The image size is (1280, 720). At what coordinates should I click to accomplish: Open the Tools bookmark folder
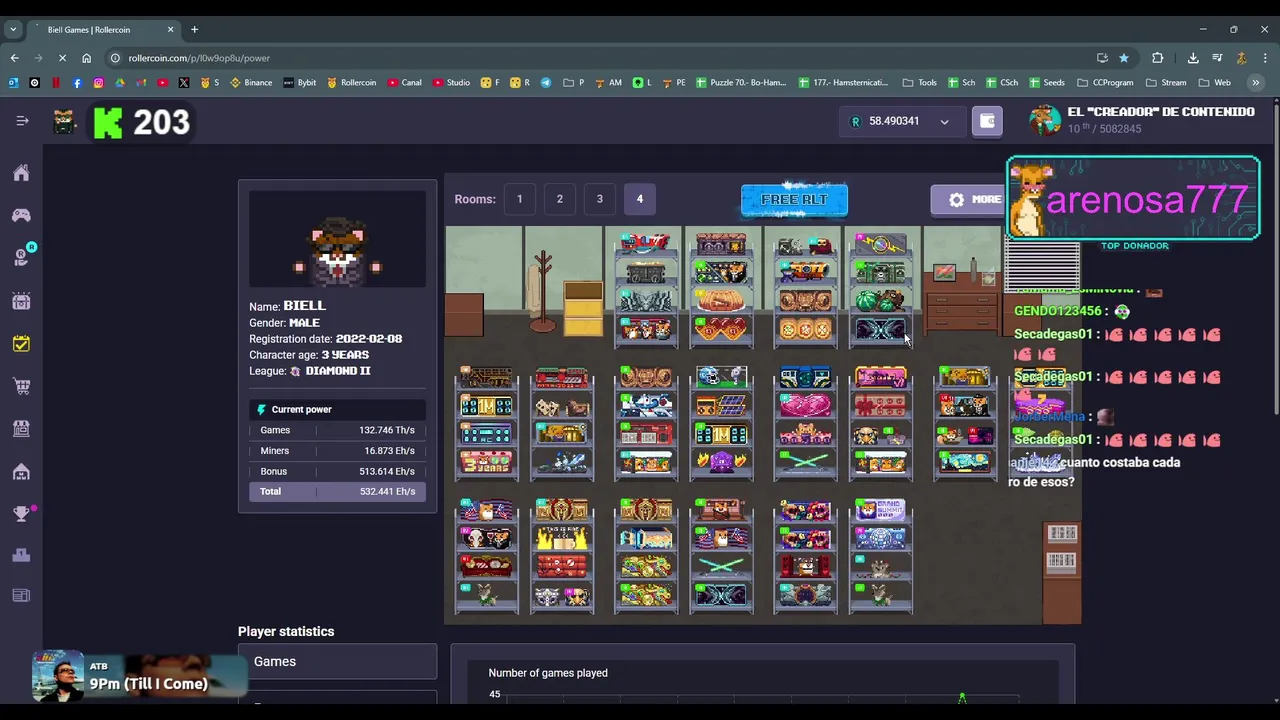919,83
